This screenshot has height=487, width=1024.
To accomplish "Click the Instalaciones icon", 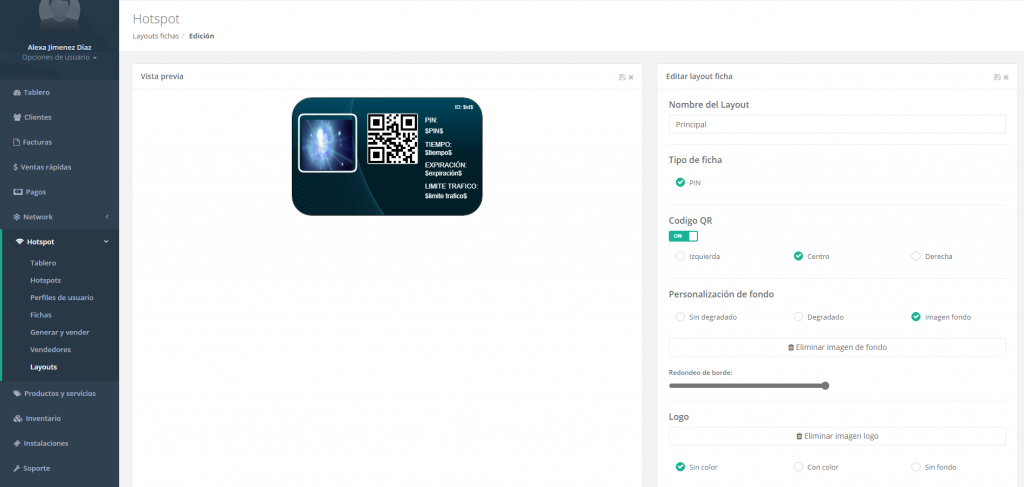I will click(17, 443).
